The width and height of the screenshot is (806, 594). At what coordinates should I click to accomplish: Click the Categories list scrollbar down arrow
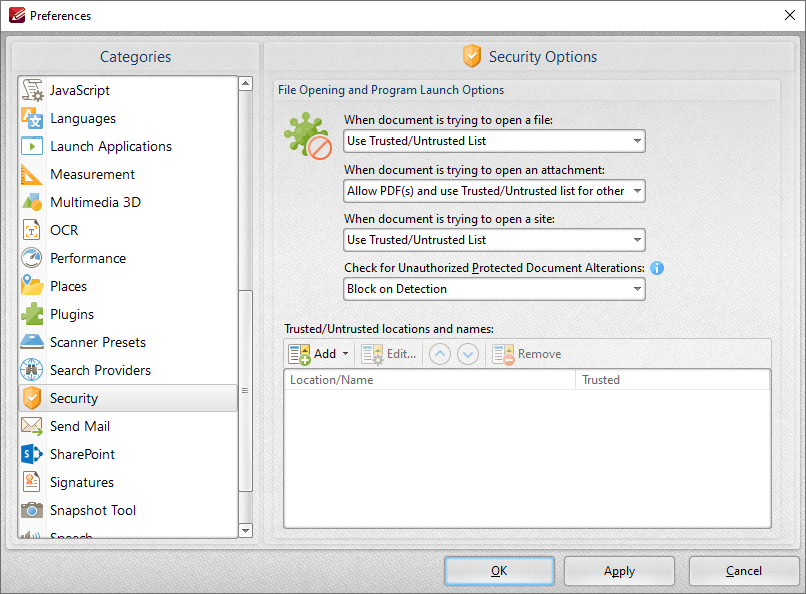[x=245, y=530]
